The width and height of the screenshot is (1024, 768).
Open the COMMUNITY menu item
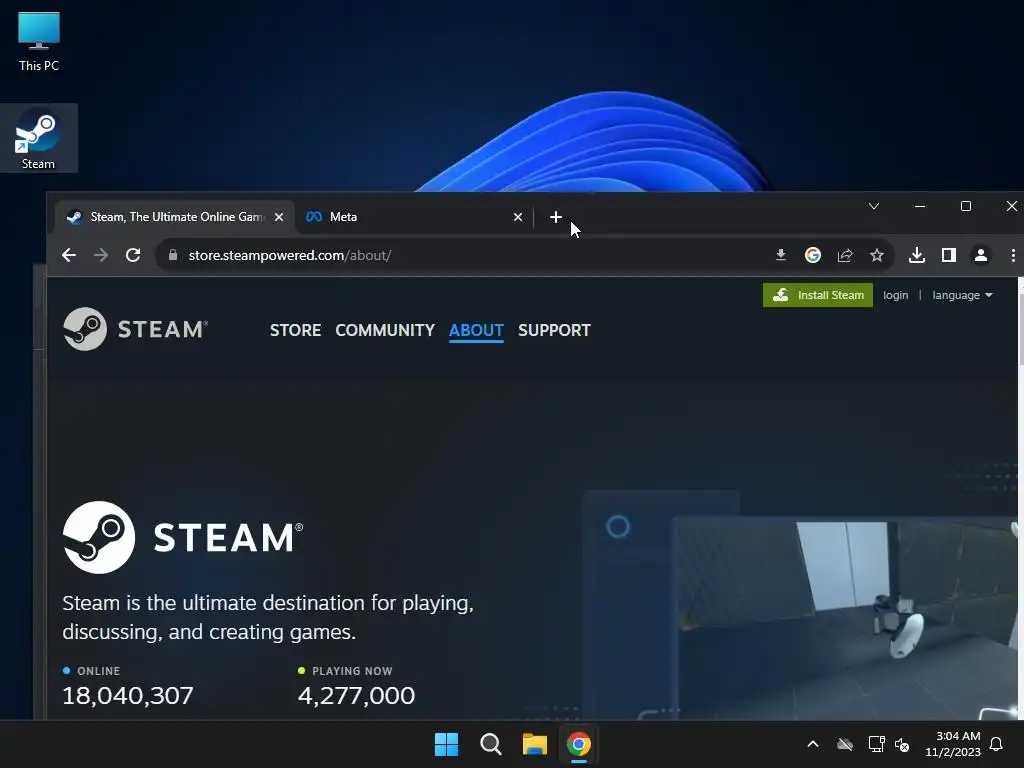[385, 330]
